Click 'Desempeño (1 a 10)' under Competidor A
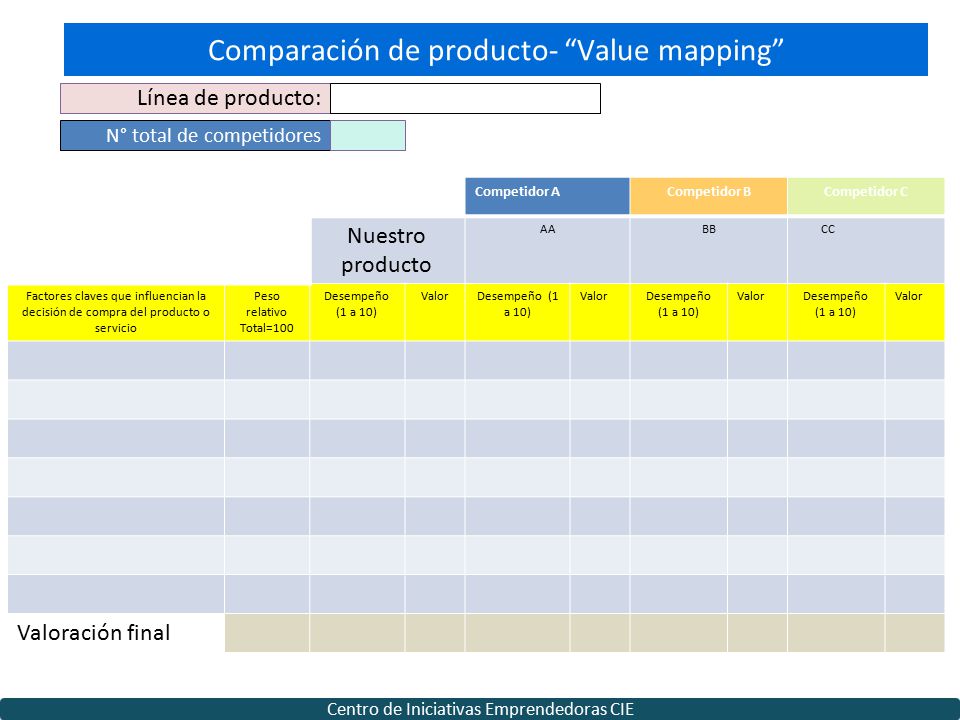This screenshot has width=960, height=720. [x=517, y=312]
